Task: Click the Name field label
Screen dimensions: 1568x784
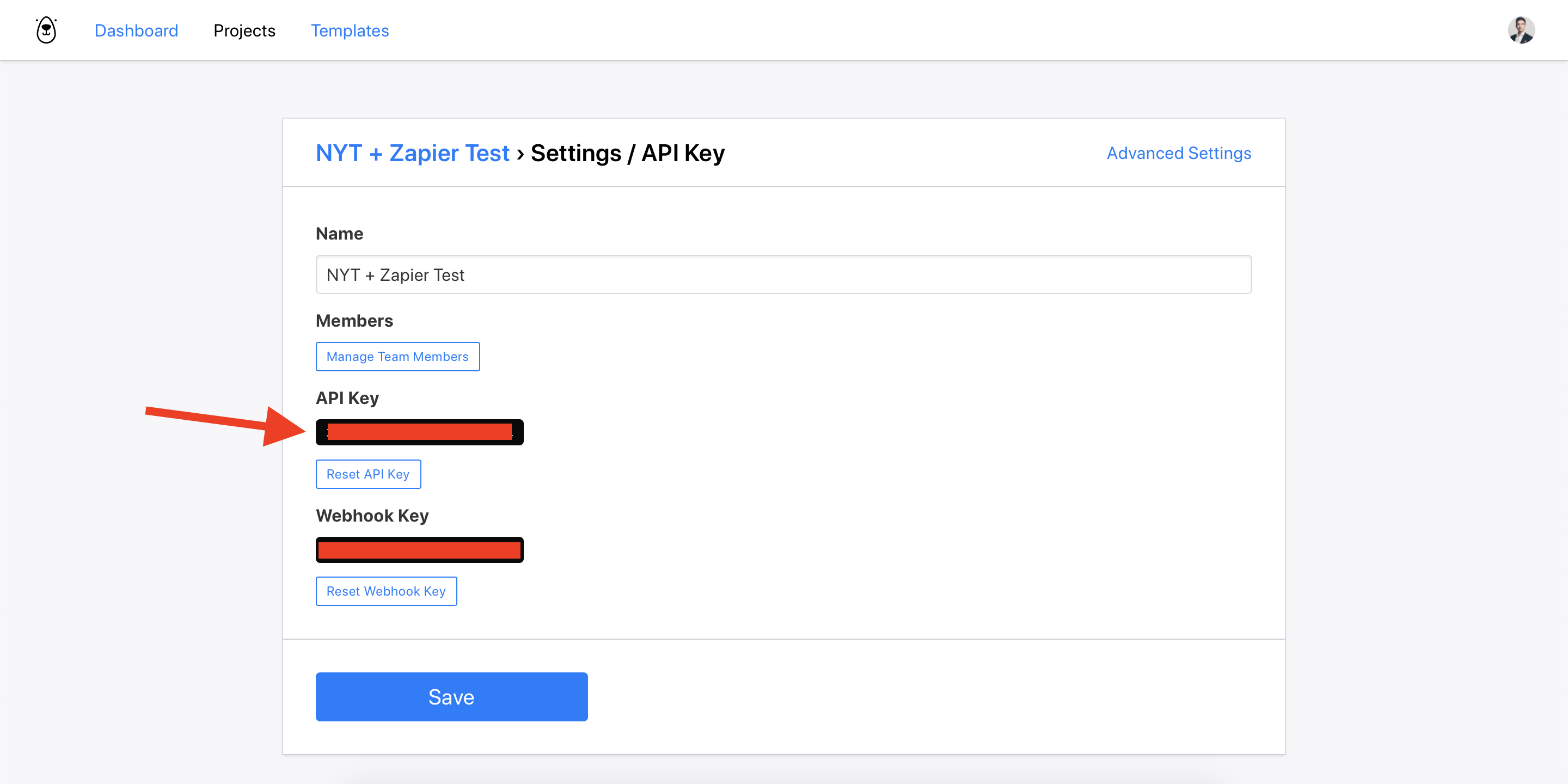Action: tap(339, 234)
